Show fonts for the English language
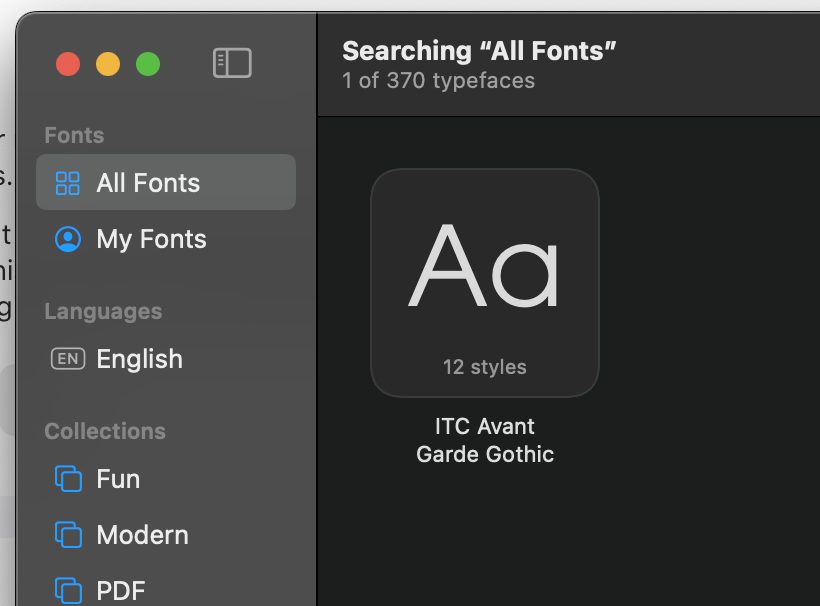820x606 pixels. click(139, 359)
